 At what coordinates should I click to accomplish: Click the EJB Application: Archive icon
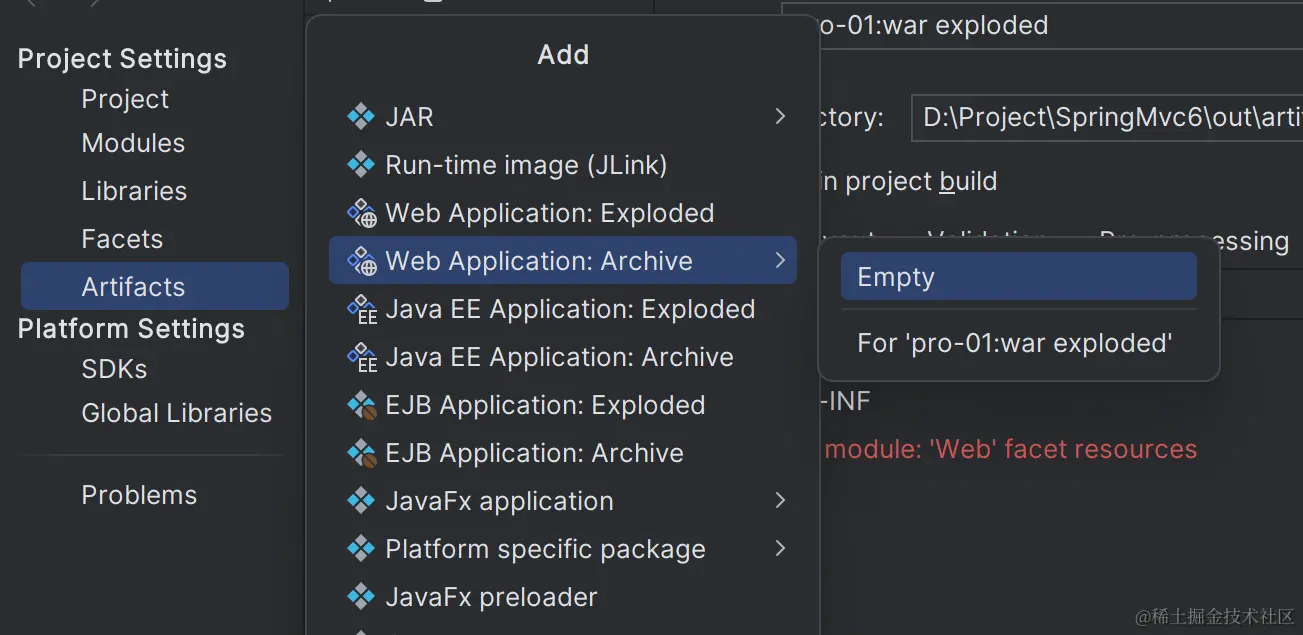361,453
